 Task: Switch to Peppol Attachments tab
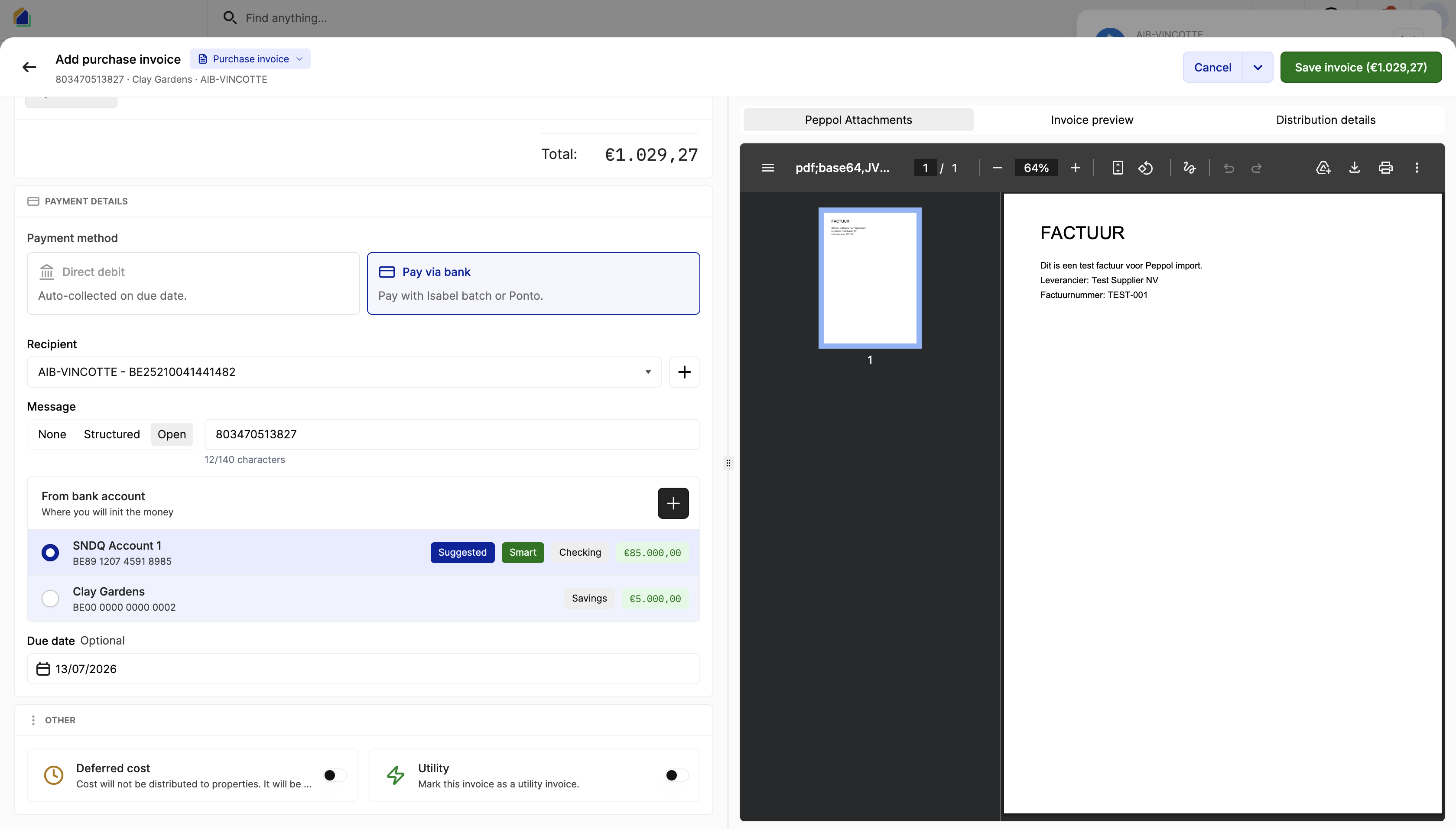point(858,120)
